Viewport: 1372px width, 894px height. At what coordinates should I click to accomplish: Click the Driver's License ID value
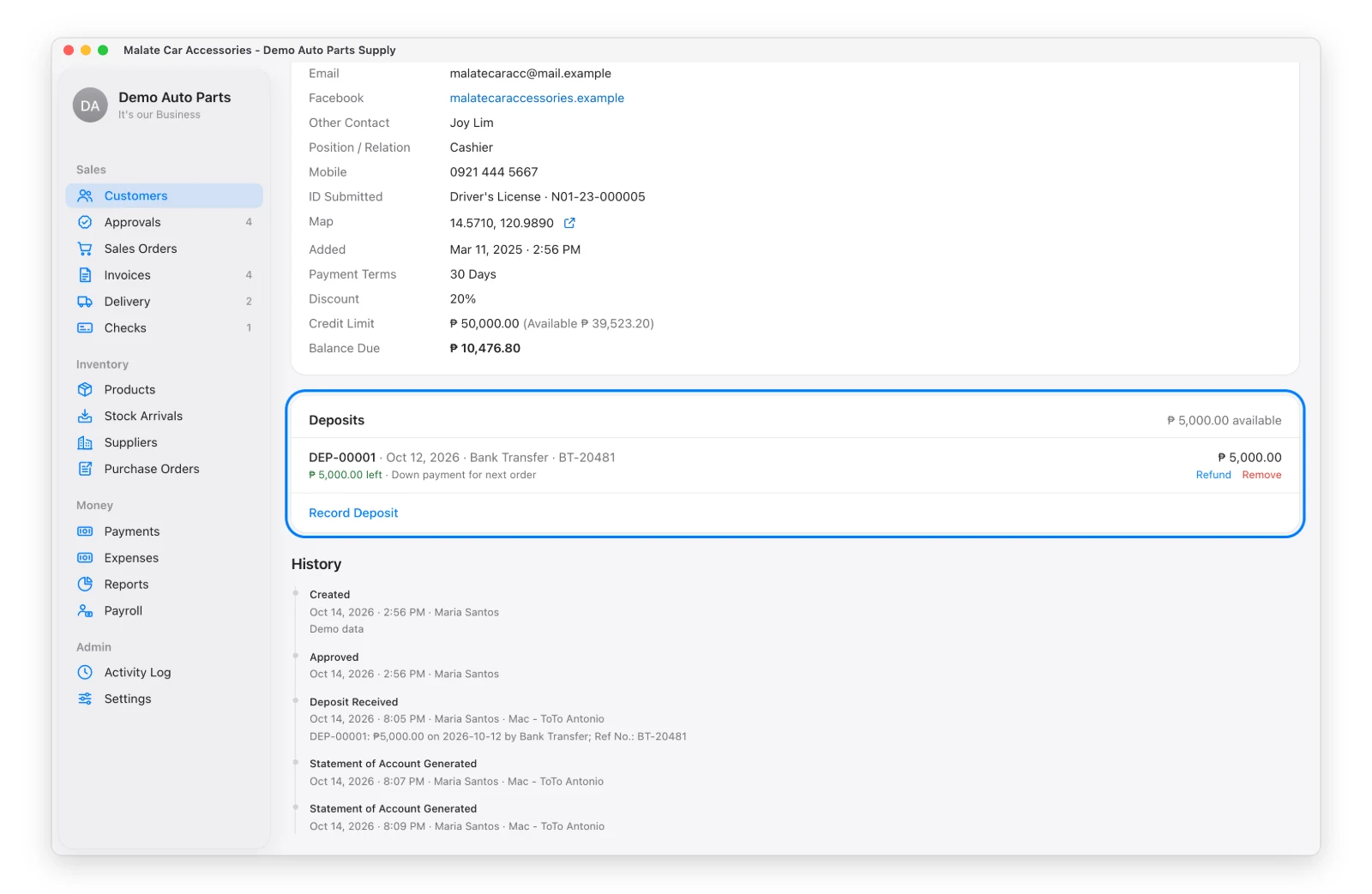pos(548,197)
